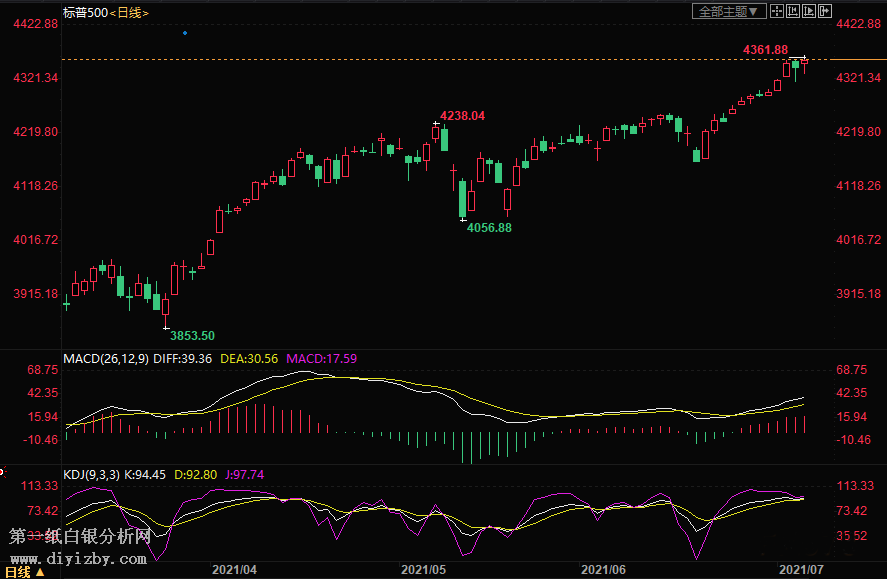Click the shrink chart range icon

click(793, 11)
